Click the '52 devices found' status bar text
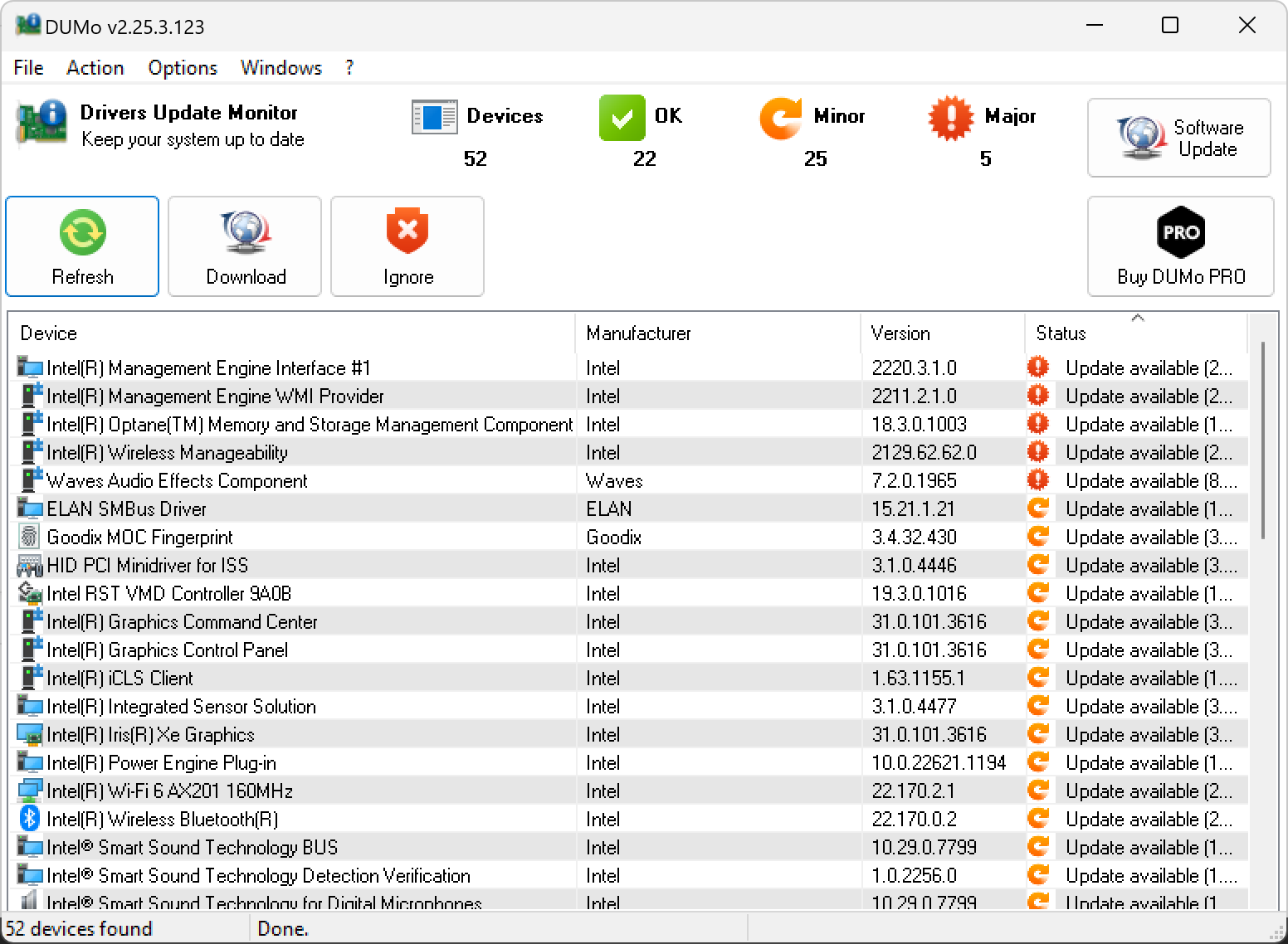This screenshot has height=944, width=1288. point(80,928)
